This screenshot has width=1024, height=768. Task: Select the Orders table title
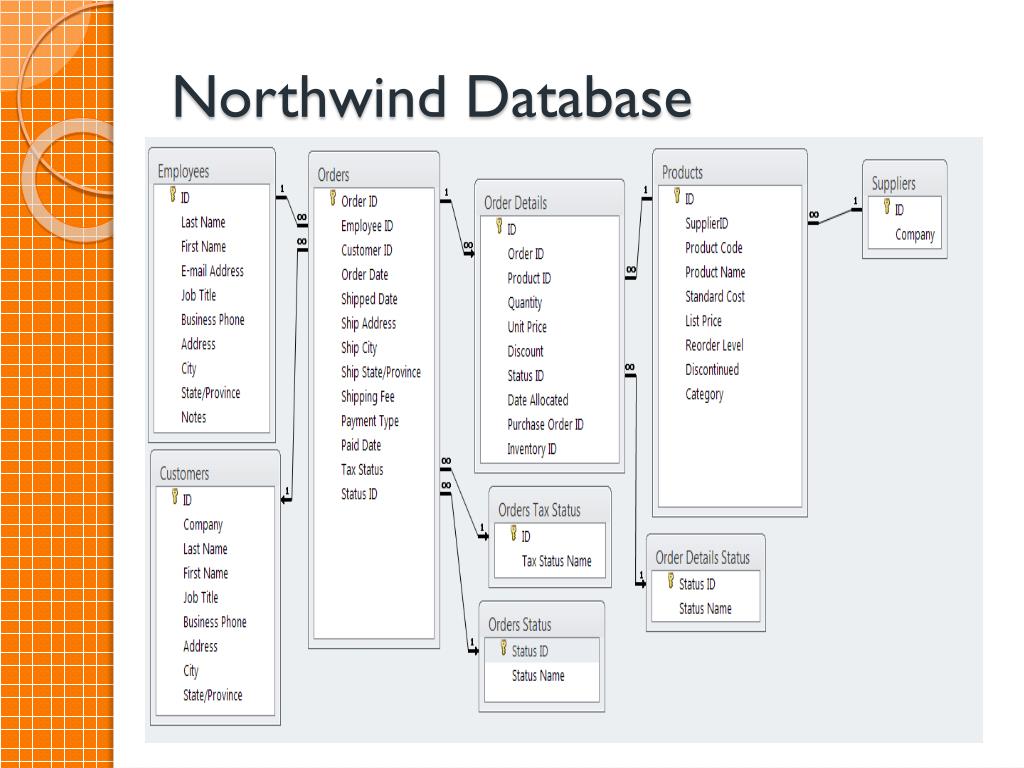coord(333,175)
